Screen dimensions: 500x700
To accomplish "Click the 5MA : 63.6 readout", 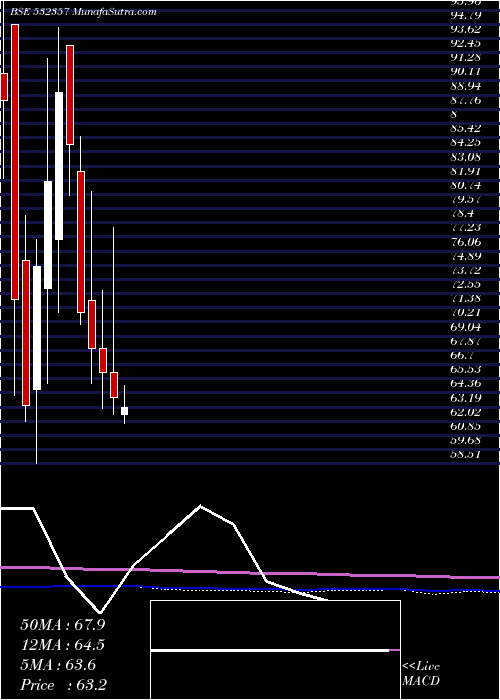I will click(58, 665).
